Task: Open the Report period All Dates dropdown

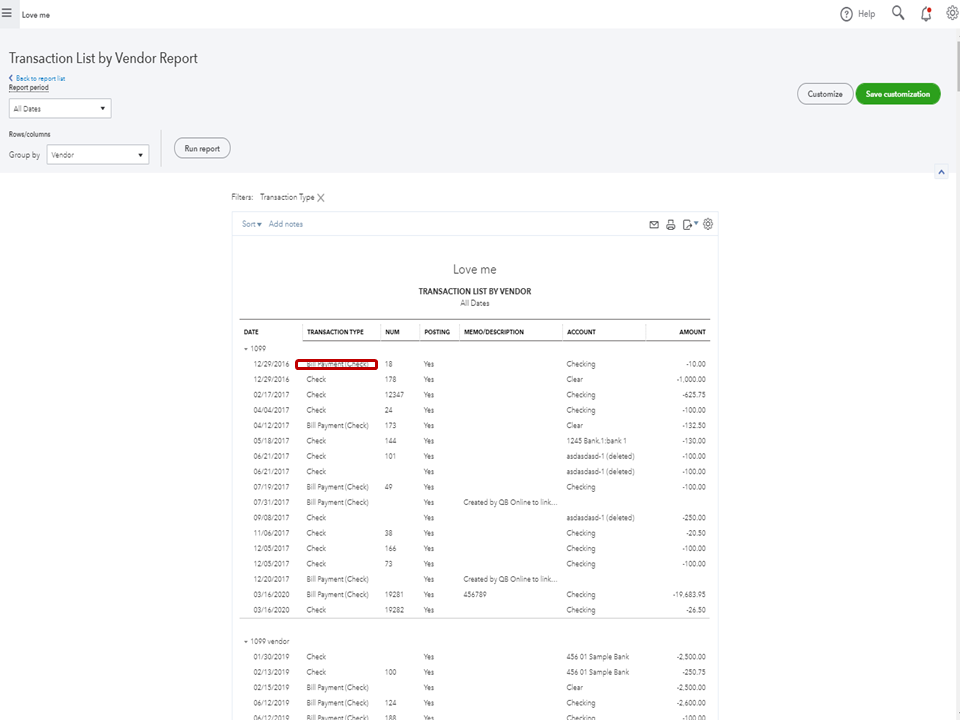Action: click(x=60, y=108)
